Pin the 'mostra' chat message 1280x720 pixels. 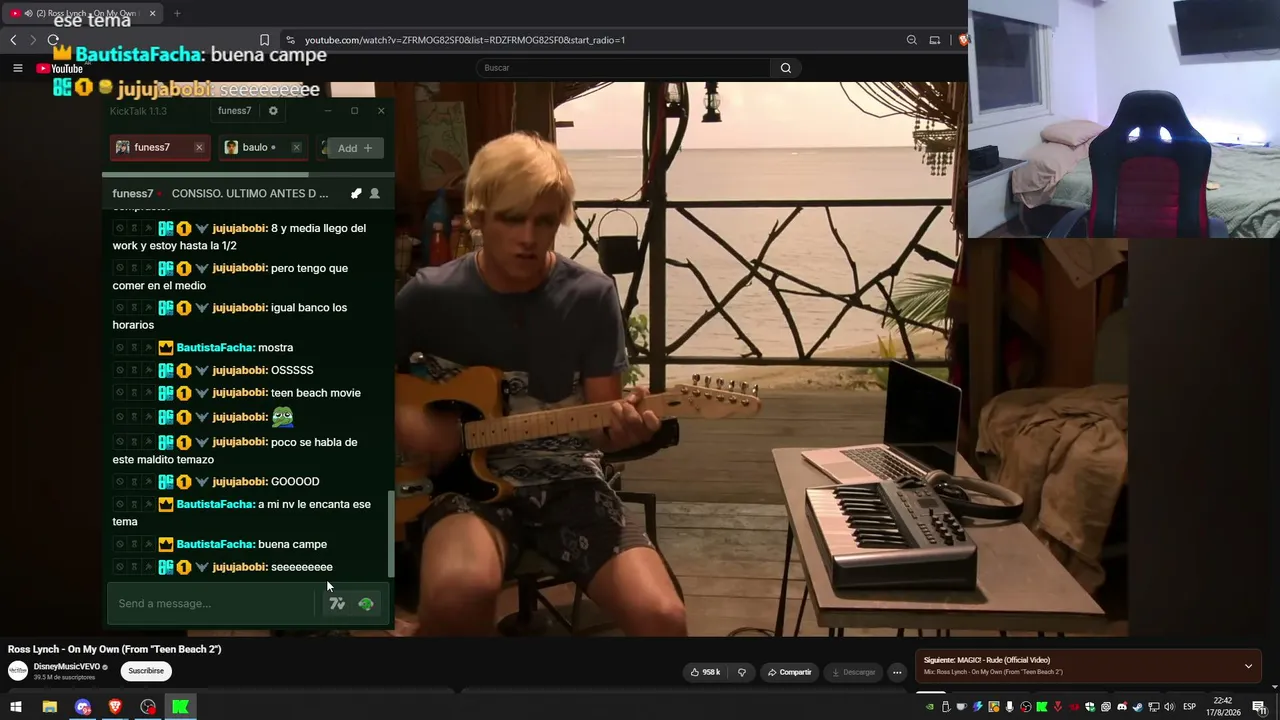pos(148,348)
